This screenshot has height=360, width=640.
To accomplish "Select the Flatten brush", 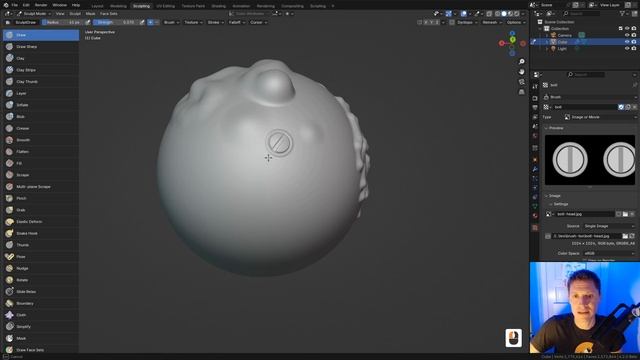I will [x=41, y=151].
